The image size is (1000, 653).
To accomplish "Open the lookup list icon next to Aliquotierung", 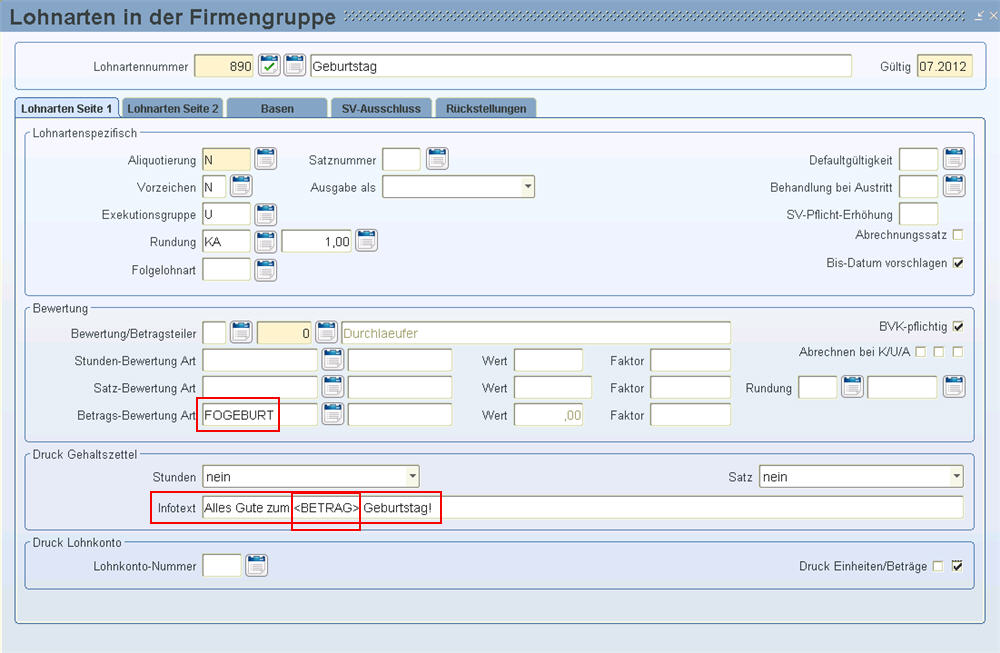I will pos(265,159).
